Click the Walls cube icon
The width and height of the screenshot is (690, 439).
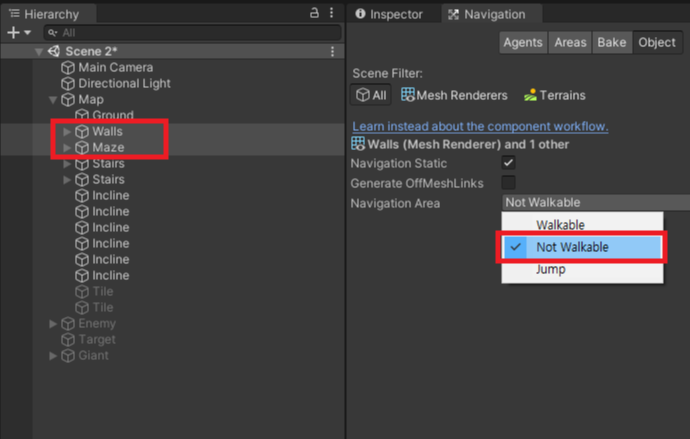pyautogui.click(x=82, y=132)
